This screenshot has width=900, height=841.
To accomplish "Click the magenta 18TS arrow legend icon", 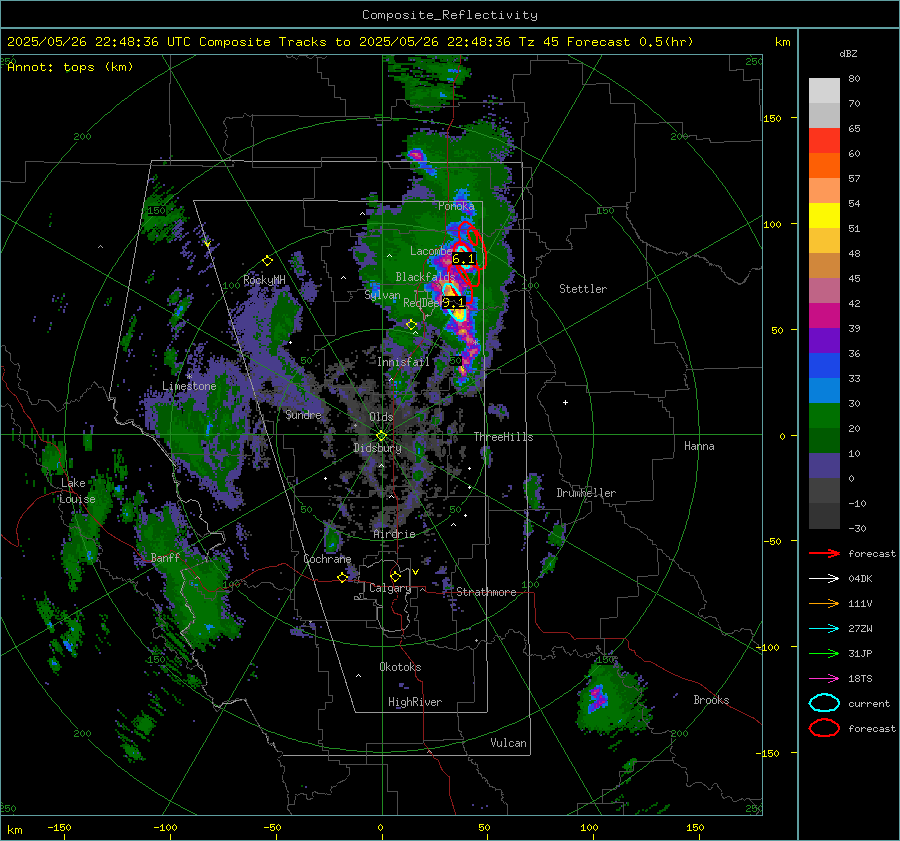I will (824, 678).
